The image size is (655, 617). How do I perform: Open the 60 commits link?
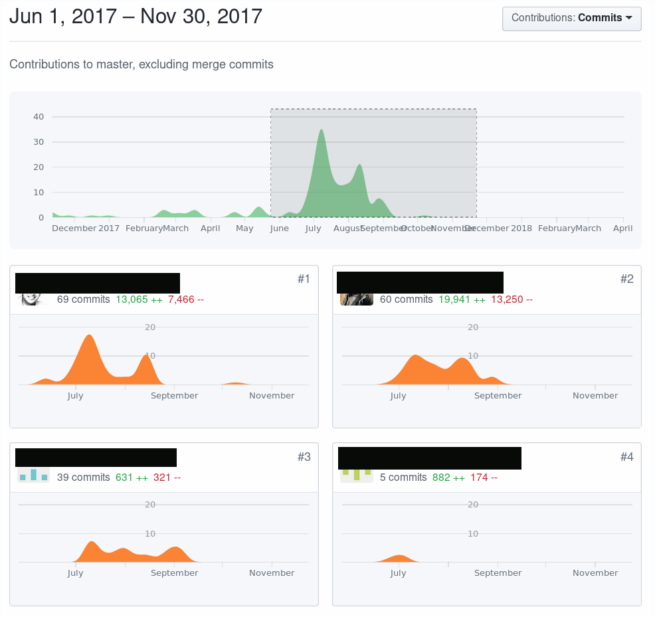pos(406,299)
